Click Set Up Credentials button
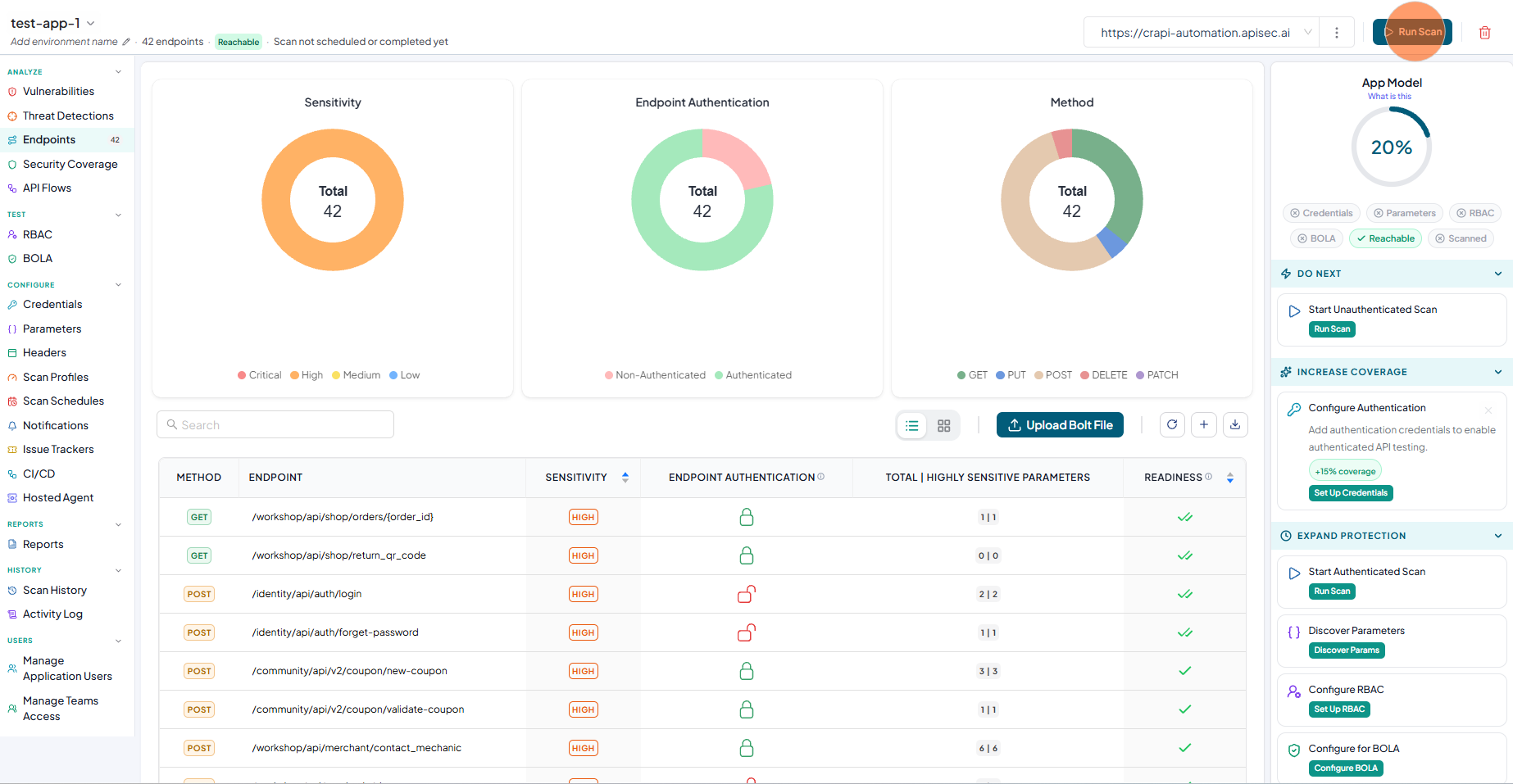Screen dimensions: 1513x784 point(1351,493)
